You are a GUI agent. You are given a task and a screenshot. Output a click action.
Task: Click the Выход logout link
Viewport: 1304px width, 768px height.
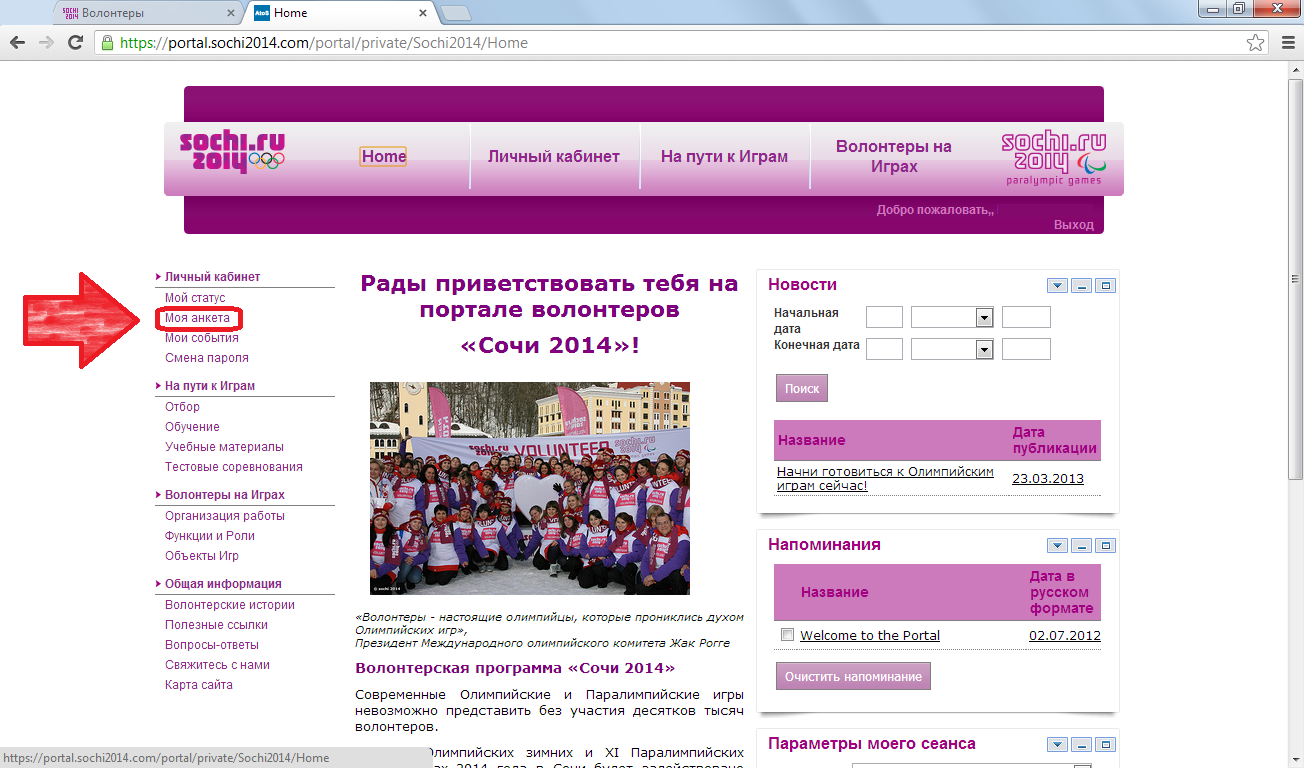pos(1073,225)
